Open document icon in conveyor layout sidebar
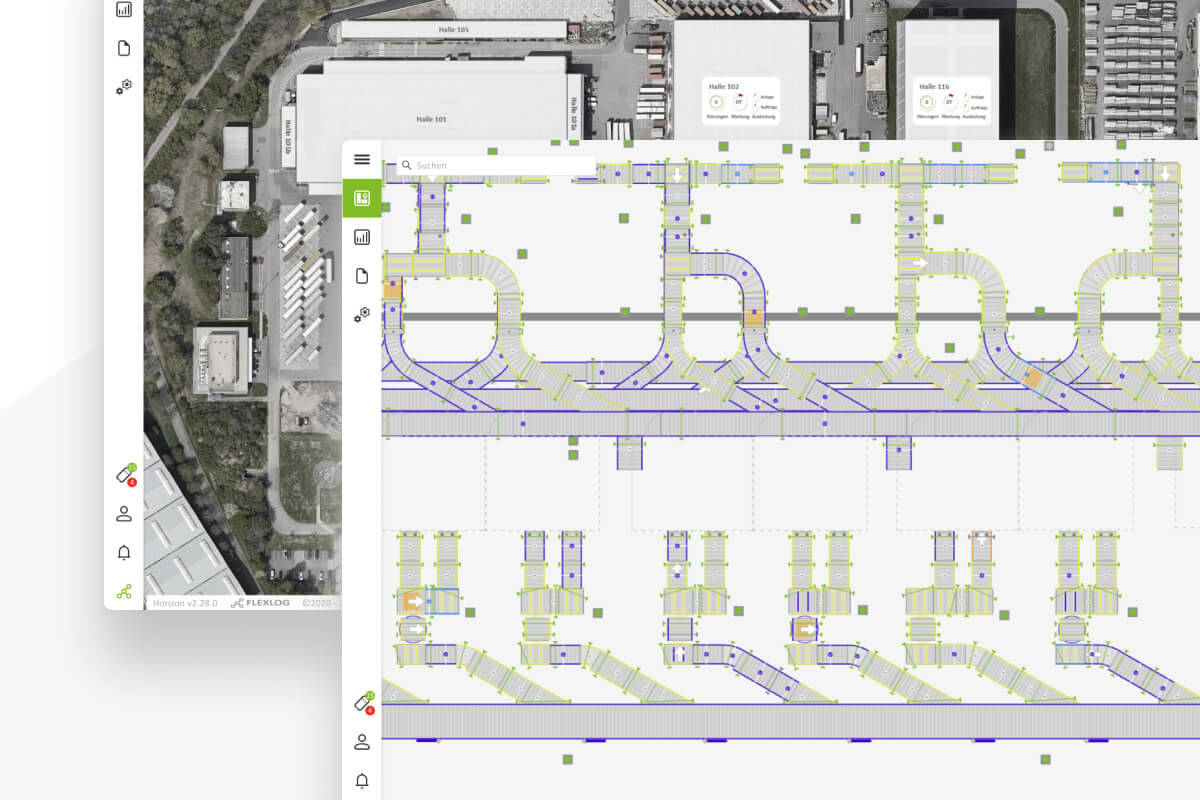1200x800 pixels. [362, 276]
